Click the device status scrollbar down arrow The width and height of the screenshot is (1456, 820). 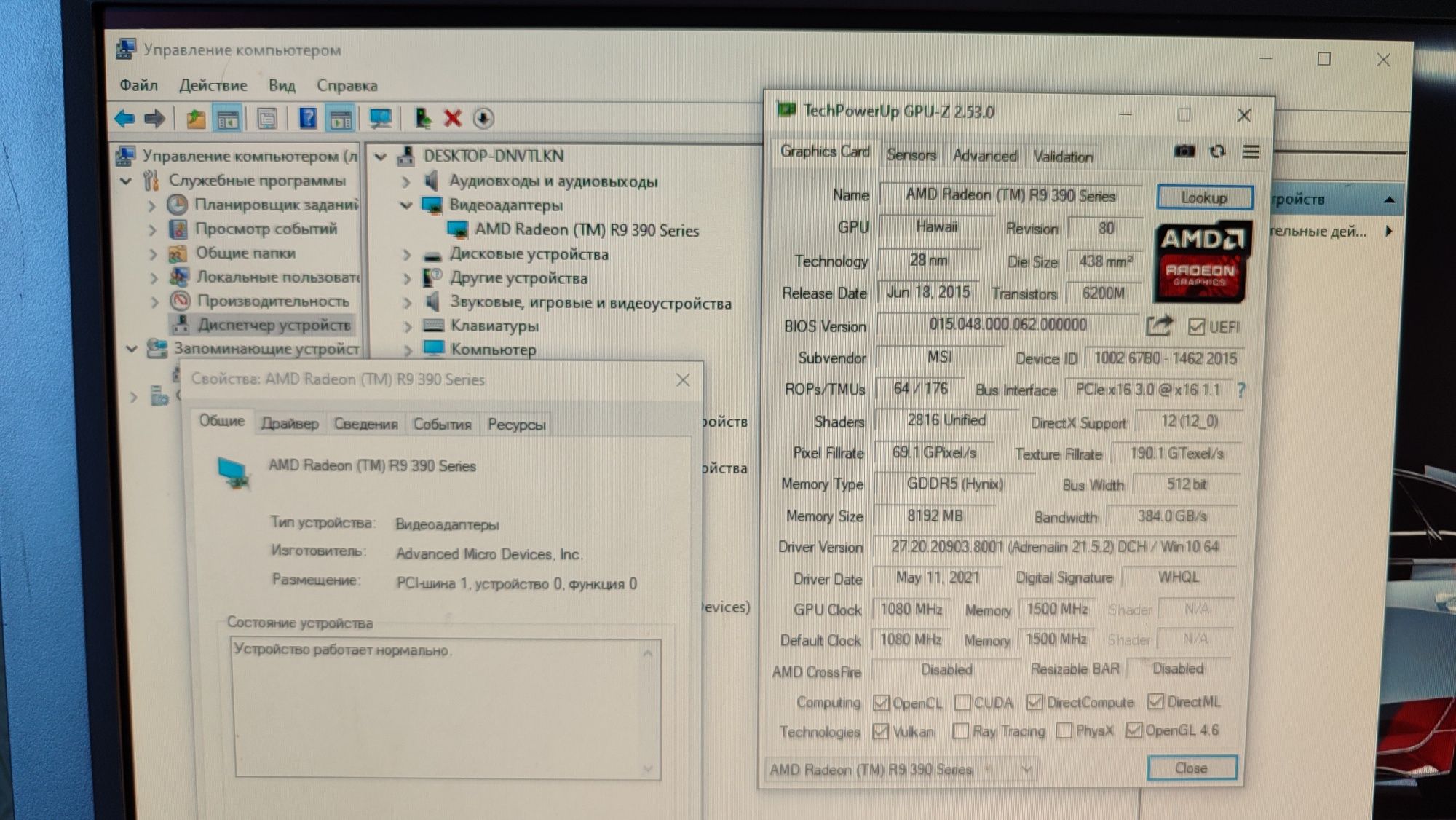point(648,768)
